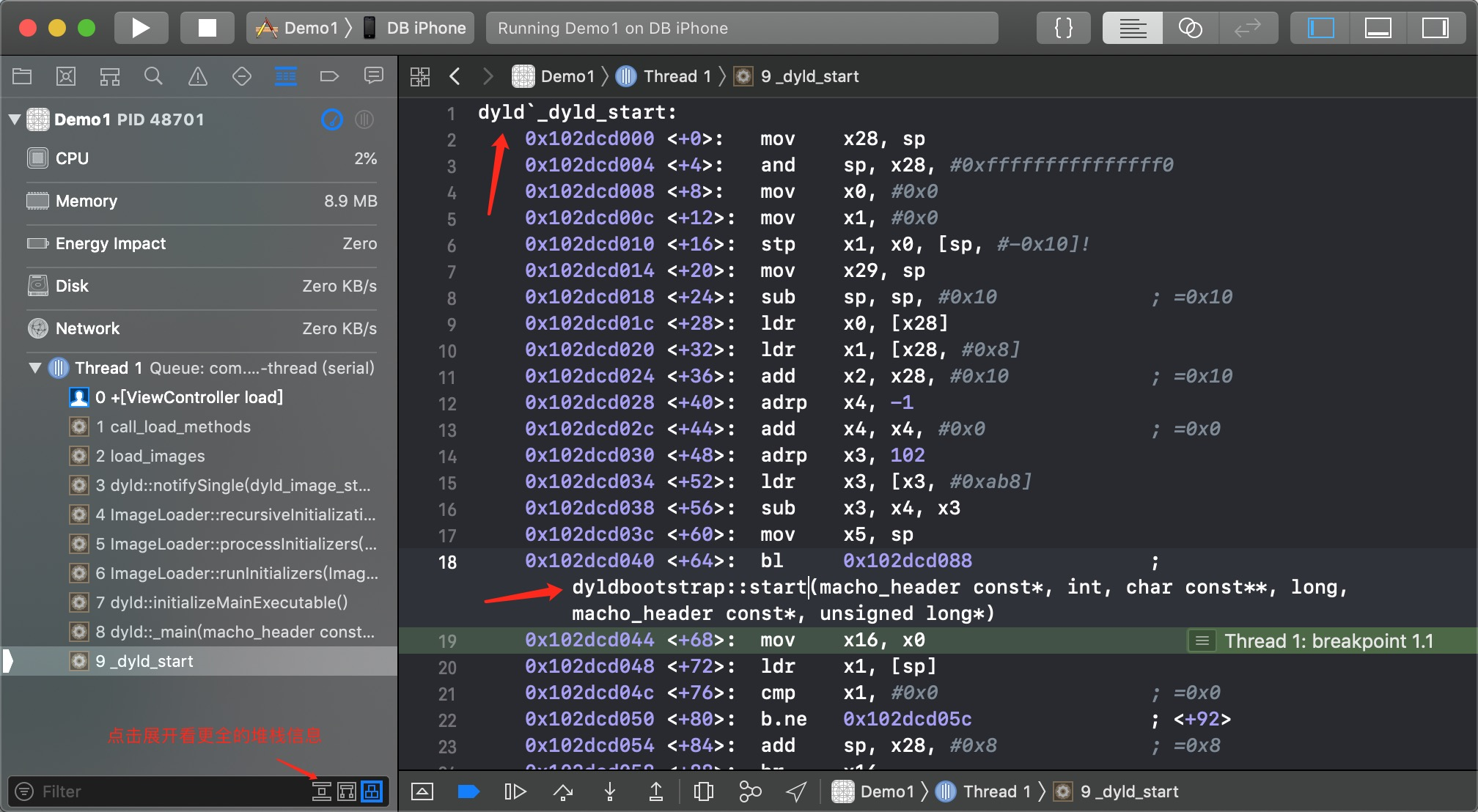Click the Run play button
The image size is (1478, 812).
[x=141, y=28]
